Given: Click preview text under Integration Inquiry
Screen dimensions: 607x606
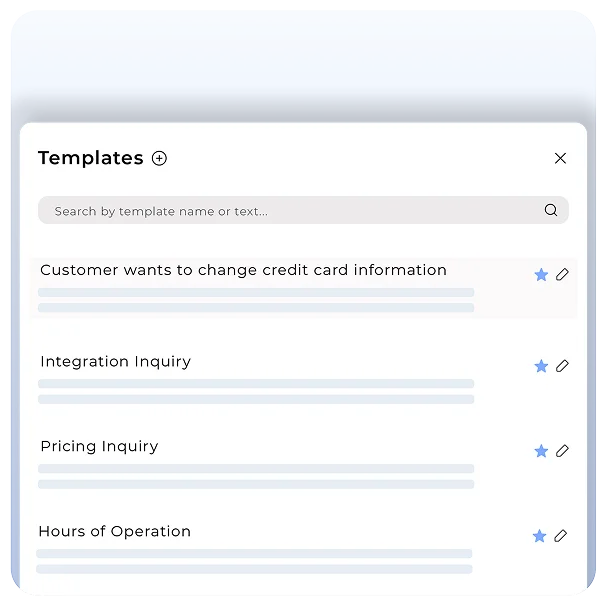Looking at the screenshot, I should coord(256,391).
